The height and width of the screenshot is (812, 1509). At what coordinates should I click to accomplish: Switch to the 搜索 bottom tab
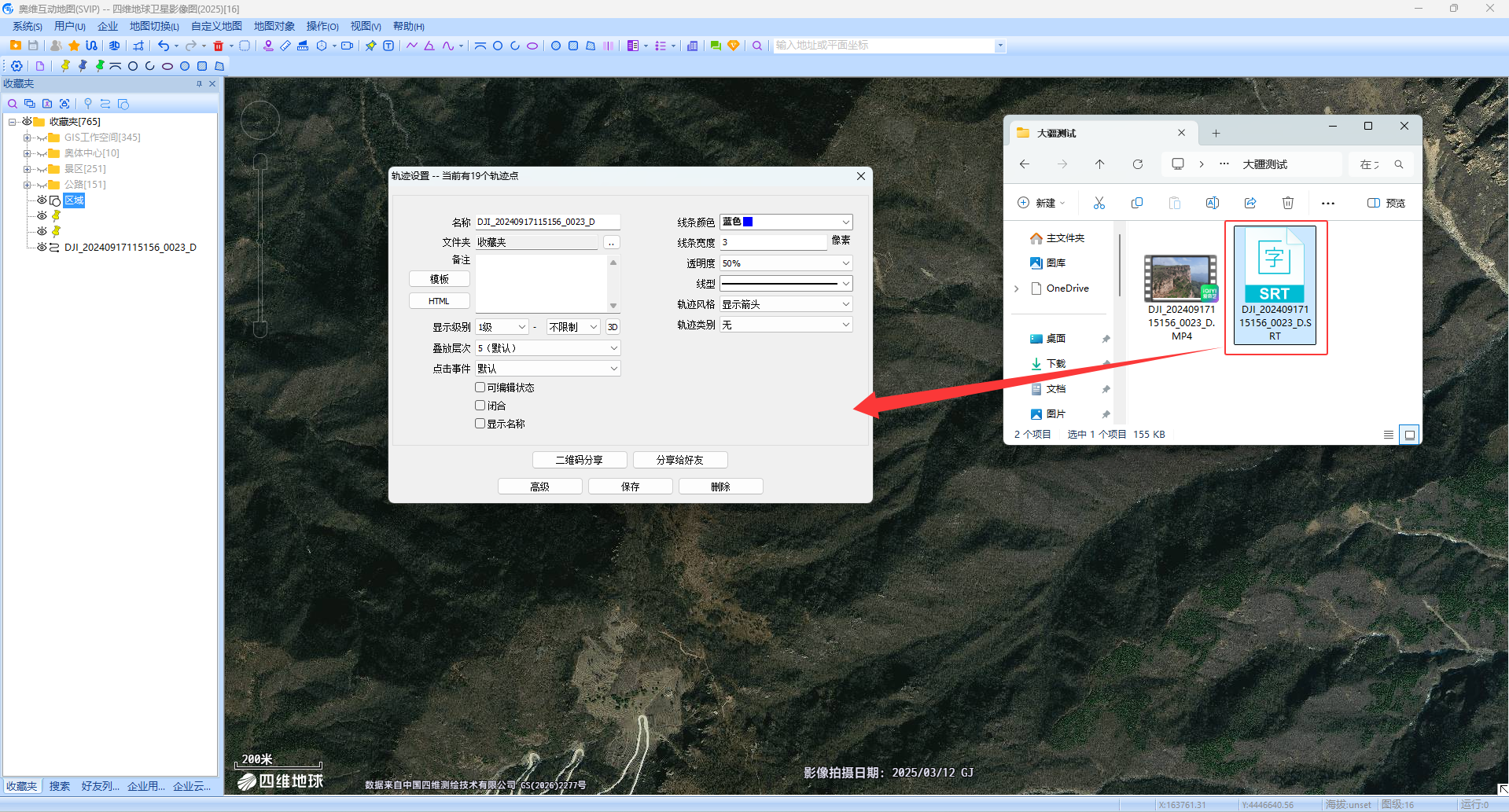click(x=60, y=786)
